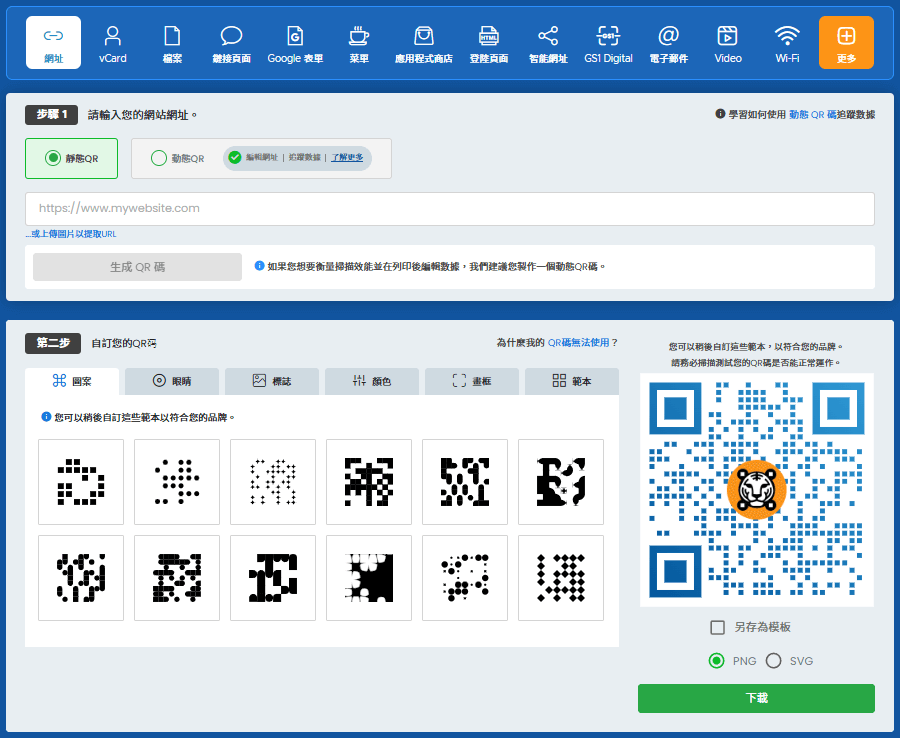This screenshot has height=738, width=900.
Task: Go to the 範本 templates tab
Action: tap(572, 381)
